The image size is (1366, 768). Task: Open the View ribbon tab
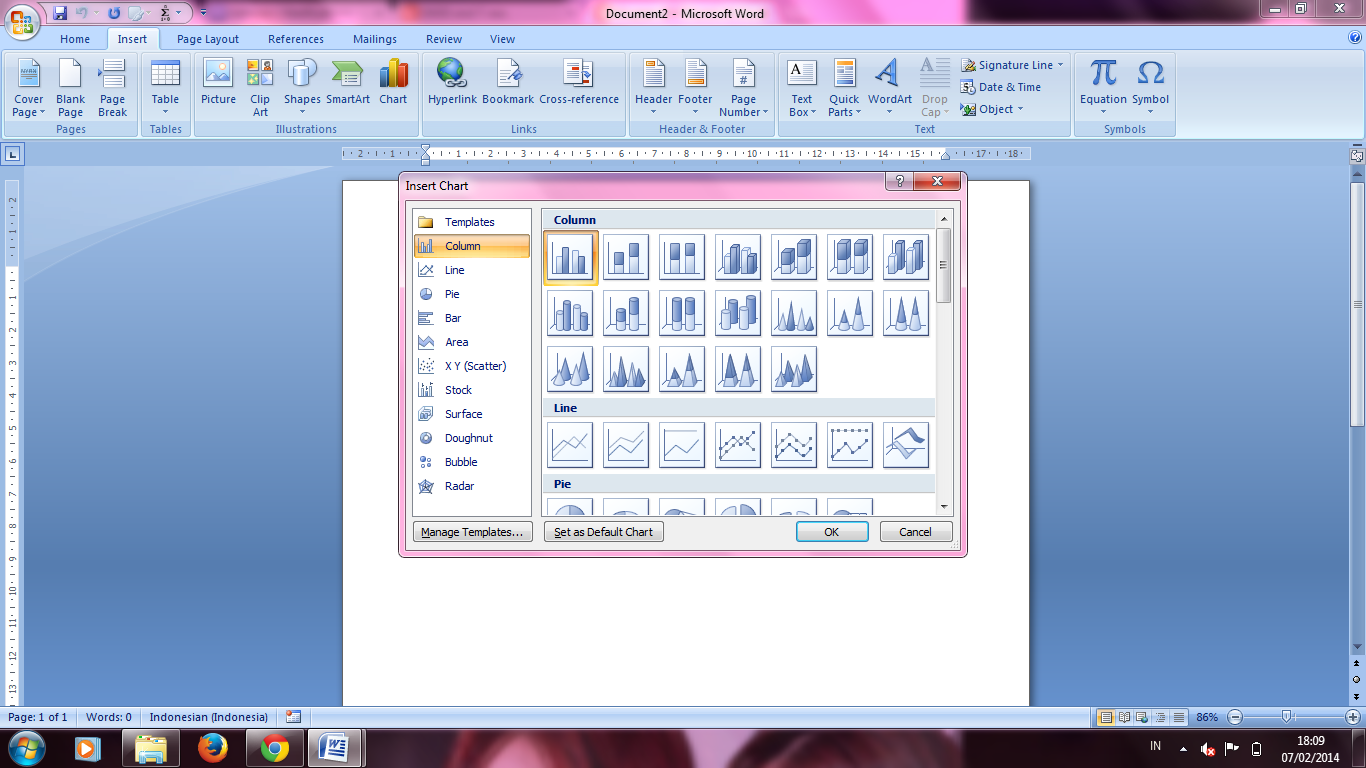[x=503, y=39]
